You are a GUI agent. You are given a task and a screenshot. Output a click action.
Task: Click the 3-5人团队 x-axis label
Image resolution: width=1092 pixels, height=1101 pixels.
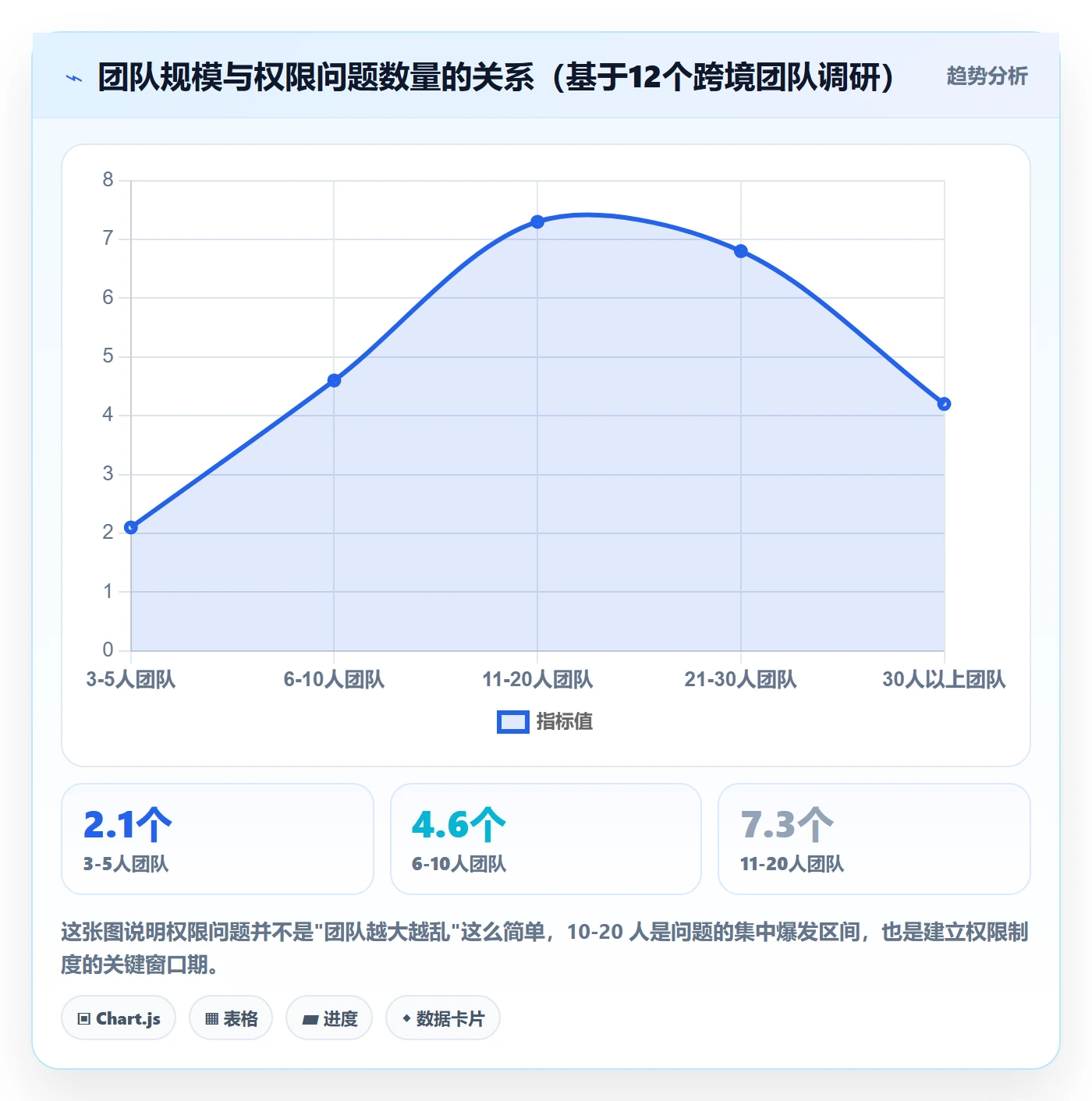point(131,680)
